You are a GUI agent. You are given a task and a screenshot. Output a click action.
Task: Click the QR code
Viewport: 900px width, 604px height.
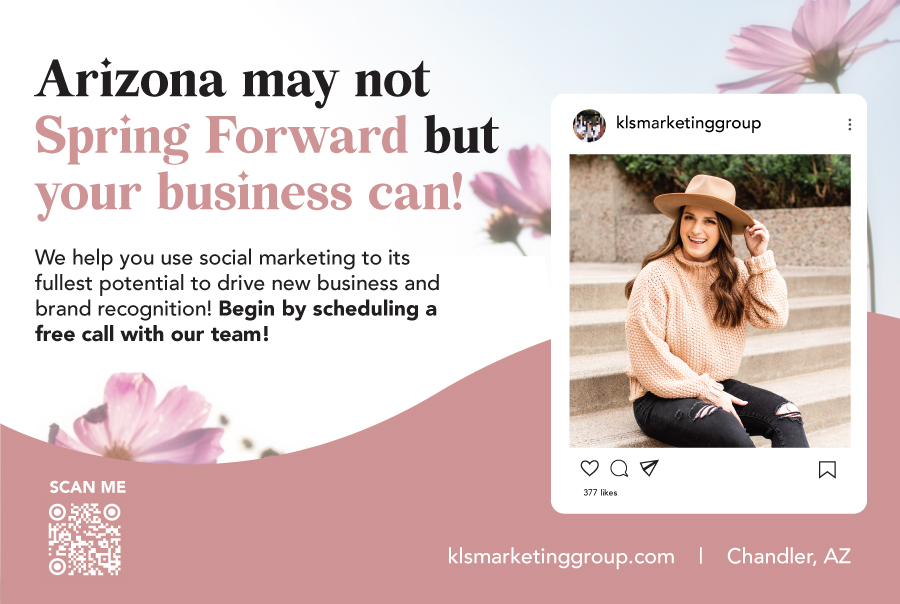(x=84, y=539)
